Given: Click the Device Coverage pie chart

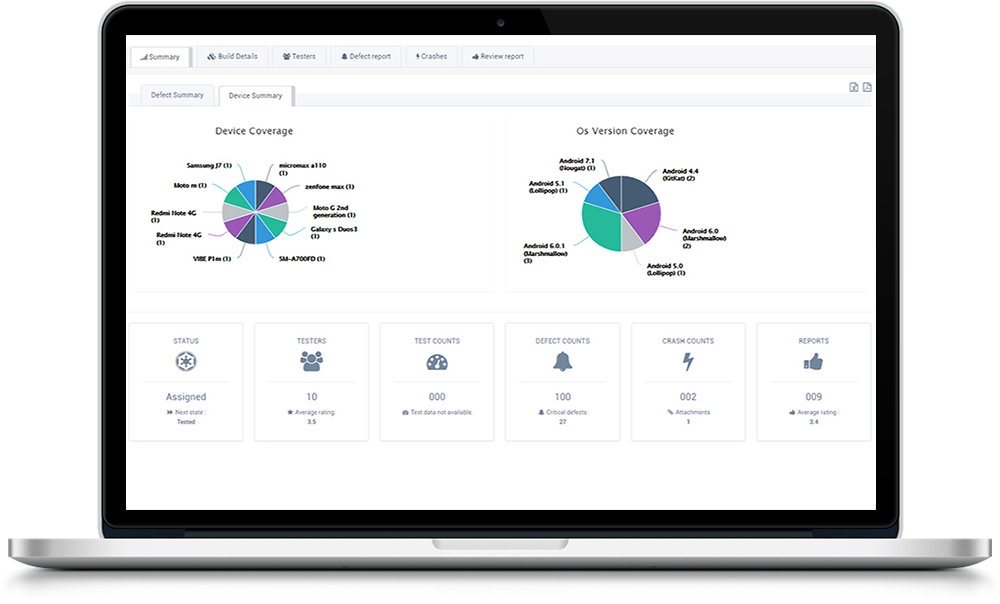Looking at the screenshot, I should click(x=255, y=212).
